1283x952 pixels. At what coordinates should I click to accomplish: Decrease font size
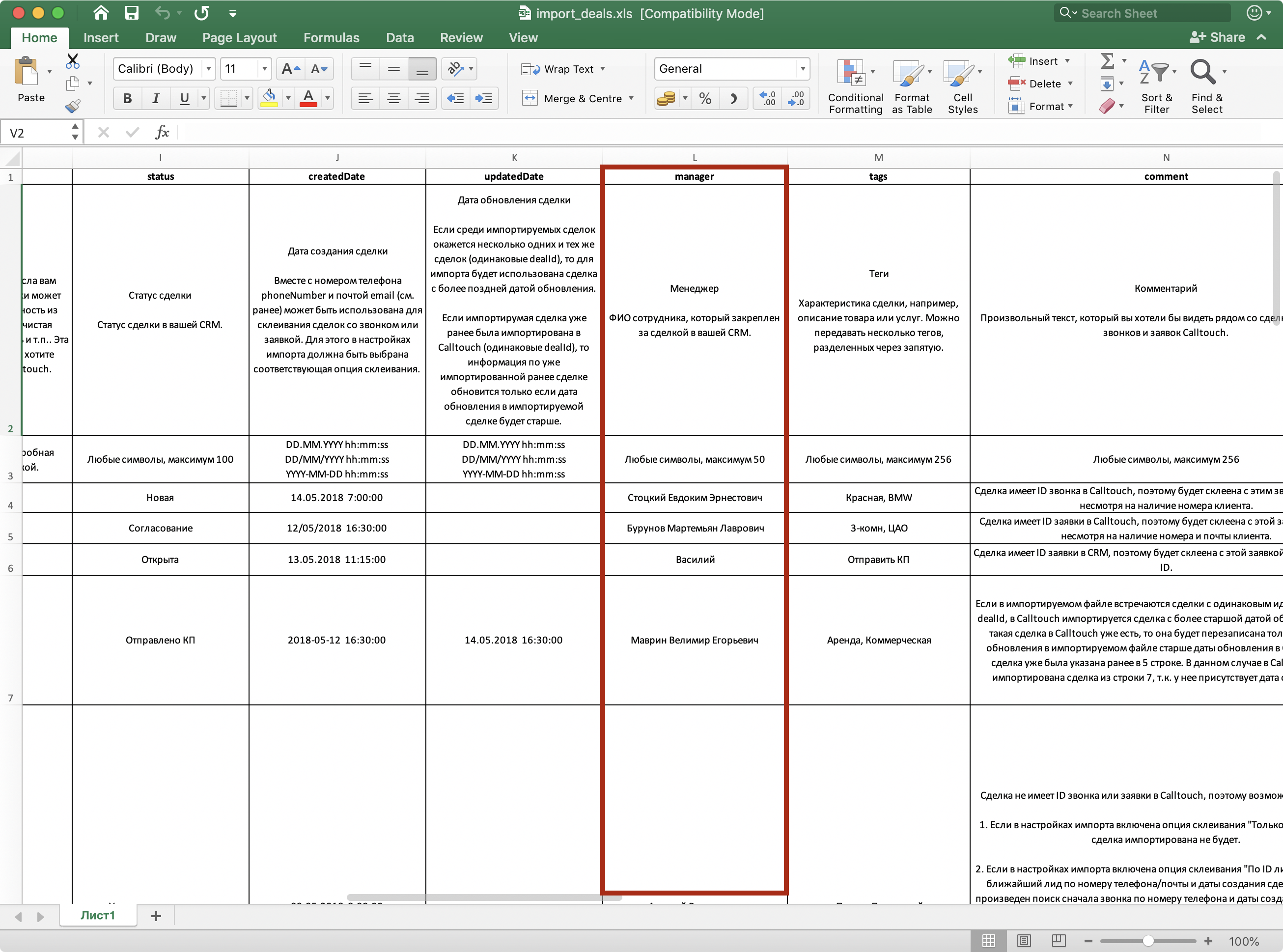(x=319, y=69)
